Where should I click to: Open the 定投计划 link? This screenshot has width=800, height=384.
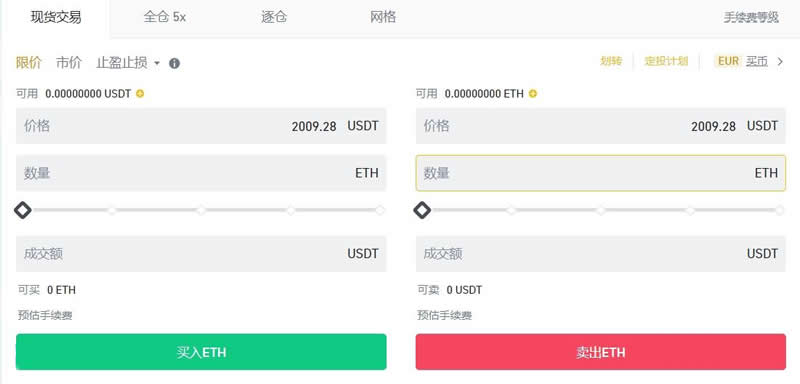tap(666, 62)
